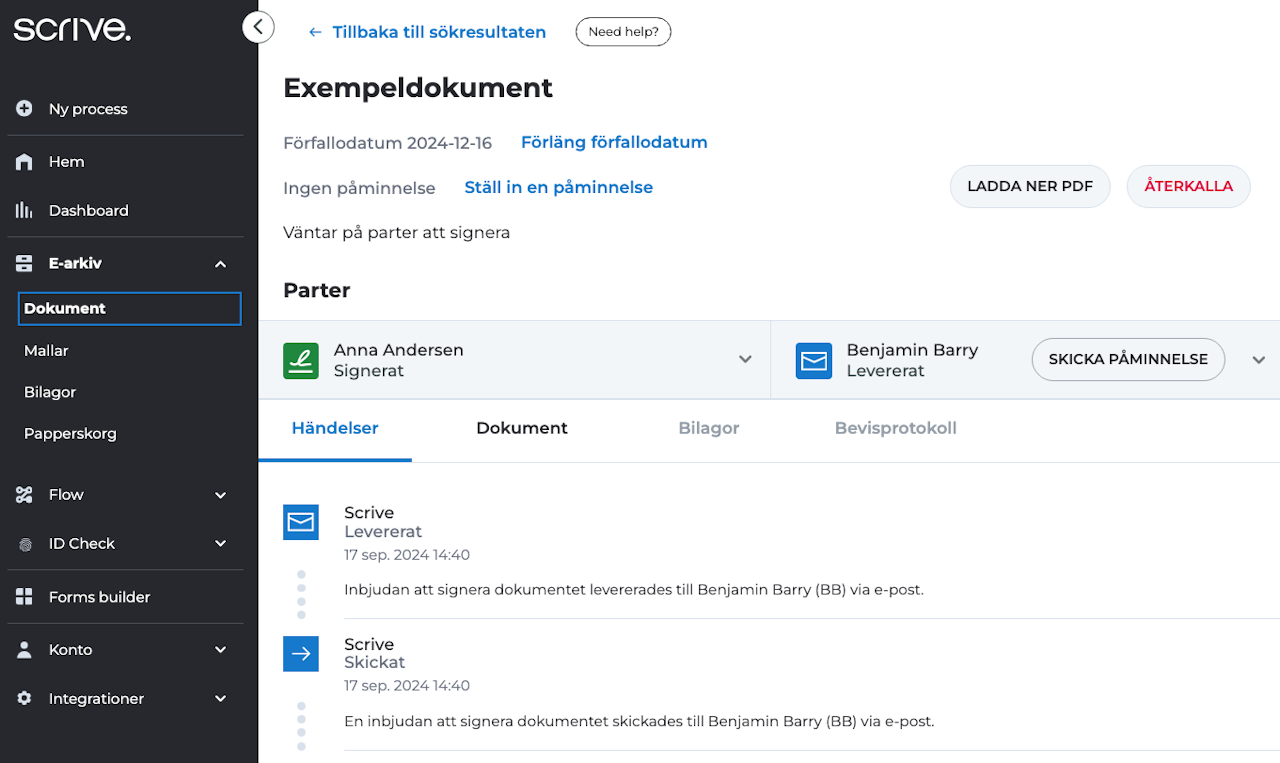Click Anna Andersen's green signature icon

301,360
